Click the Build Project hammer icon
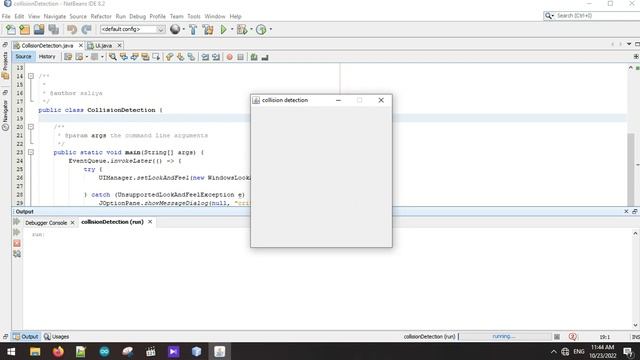Image resolution: width=640 pixels, height=360 pixels. pos(193,29)
